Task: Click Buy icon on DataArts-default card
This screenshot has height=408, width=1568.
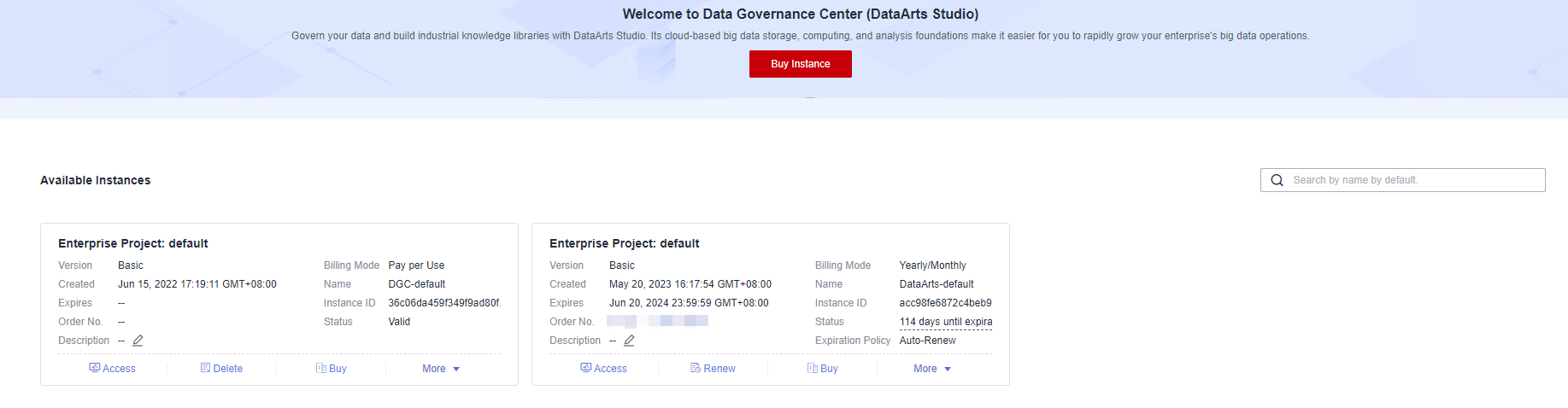Action: pos(812,368)
